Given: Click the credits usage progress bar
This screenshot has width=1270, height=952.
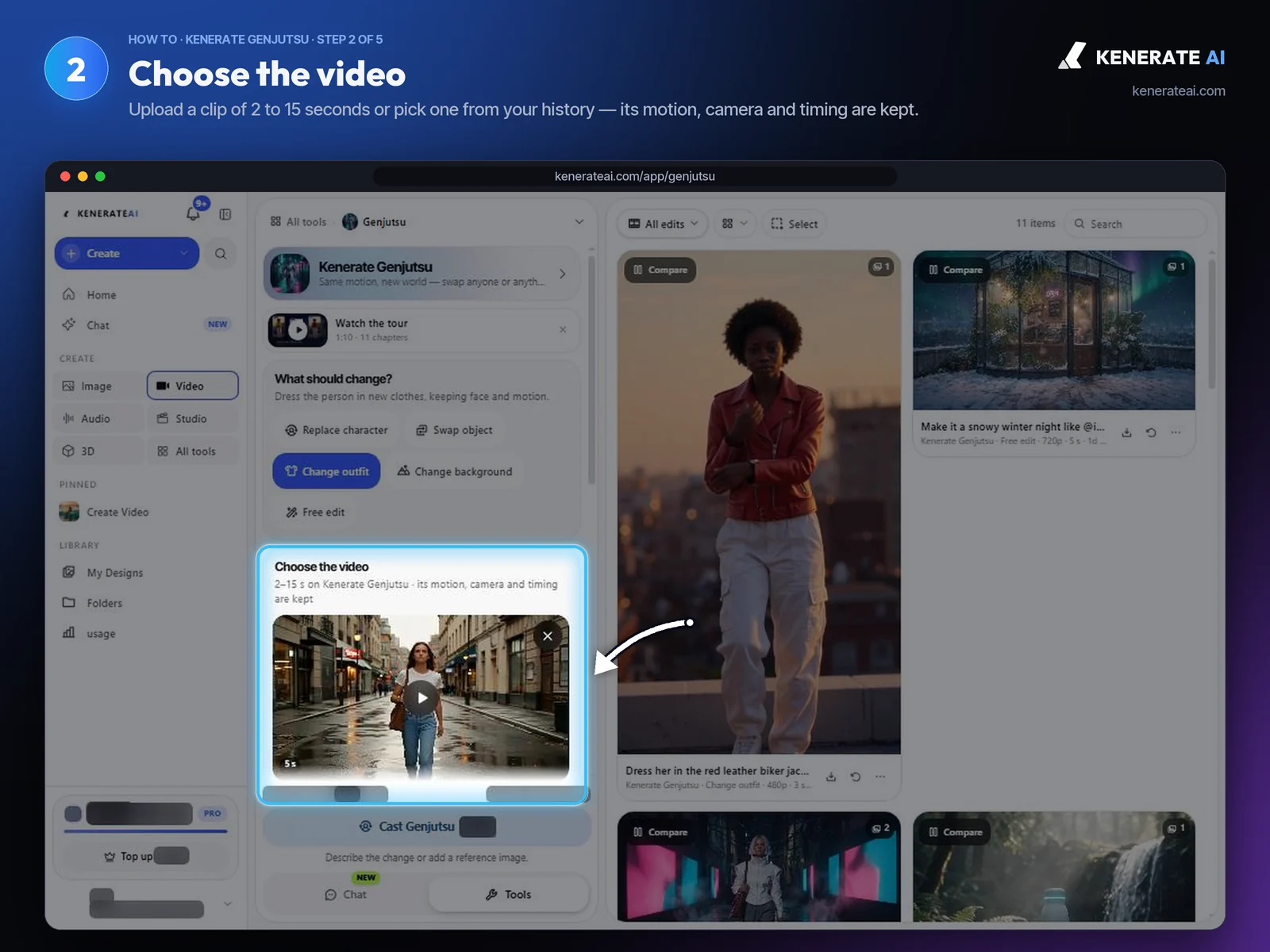Looking at the screenshot, I should [x=145, y=831].
